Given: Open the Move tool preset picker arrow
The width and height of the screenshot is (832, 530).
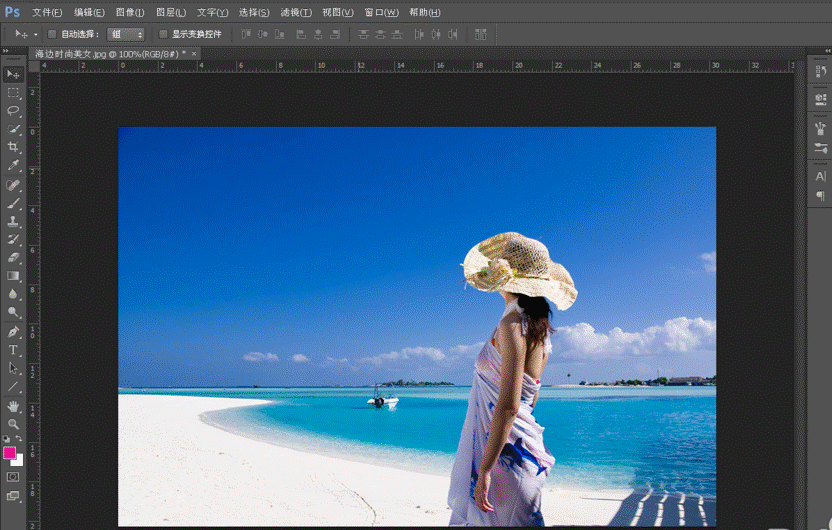Looking at the screenshot, I should click(36, 34).
